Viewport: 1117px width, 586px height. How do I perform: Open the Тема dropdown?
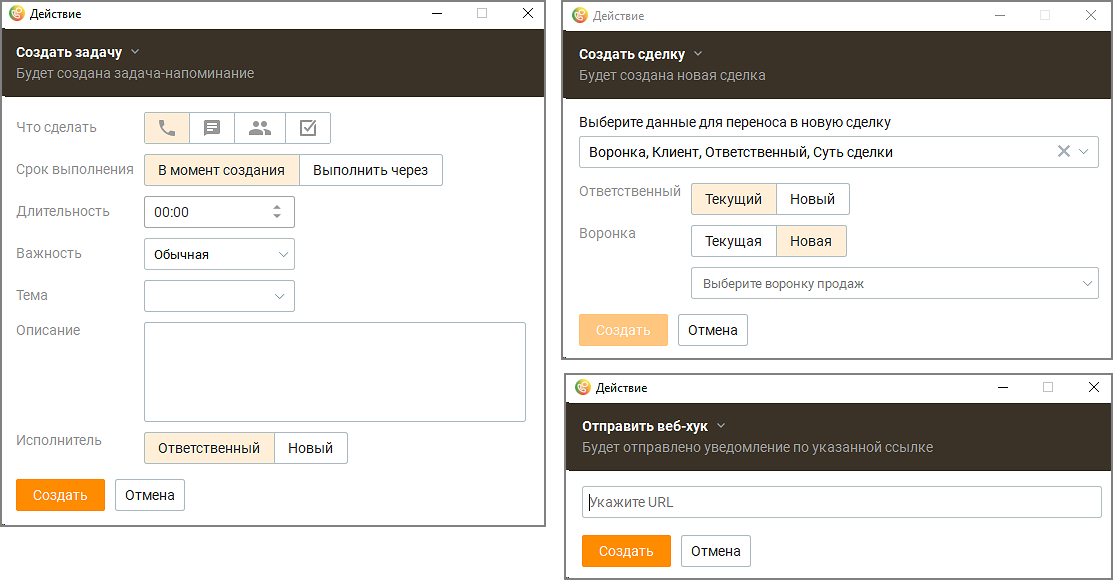[219, 296]
